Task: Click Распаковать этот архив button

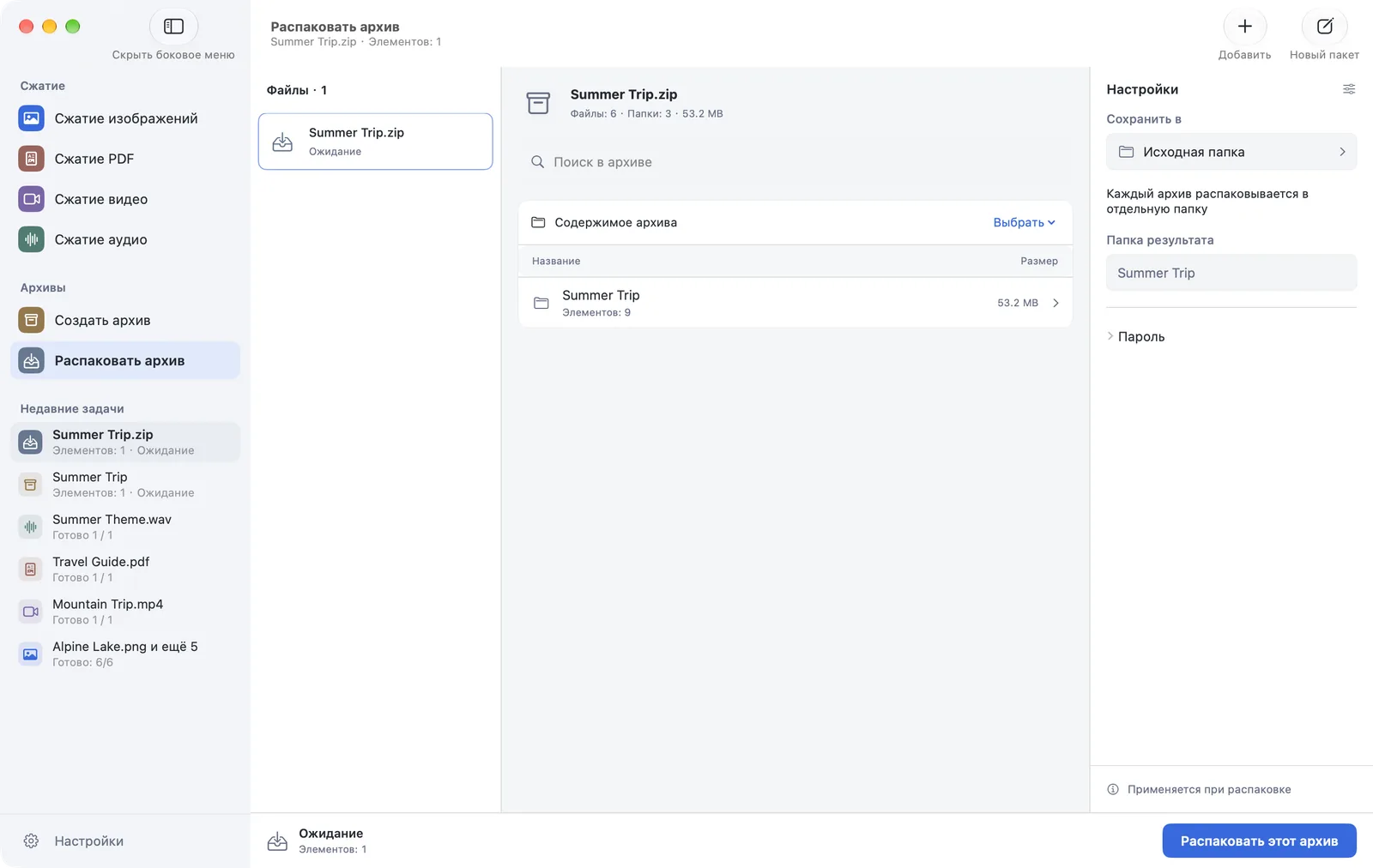Action: 1259,841
